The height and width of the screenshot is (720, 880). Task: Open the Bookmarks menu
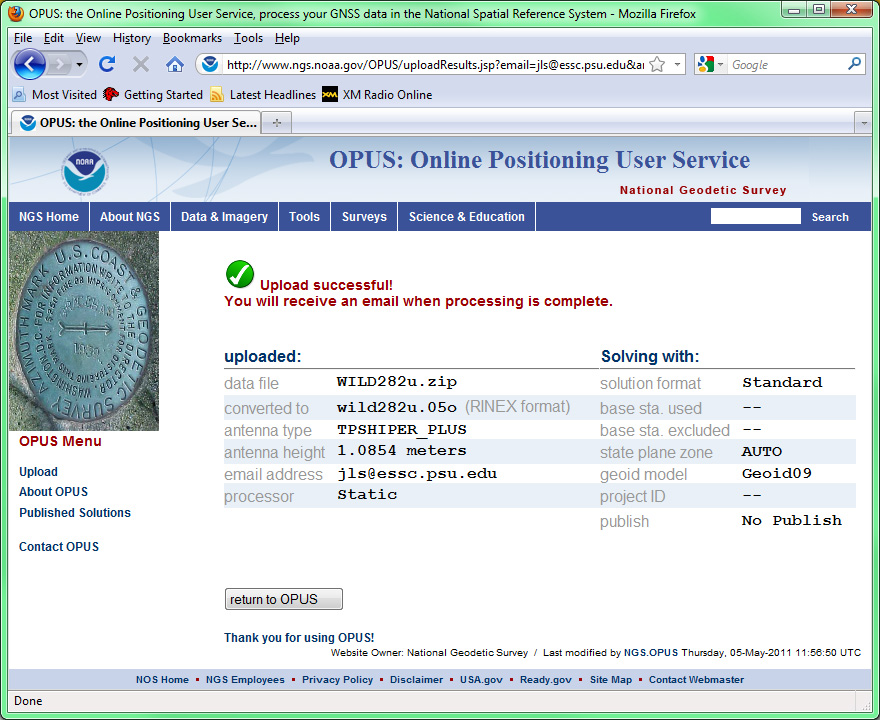192,38
